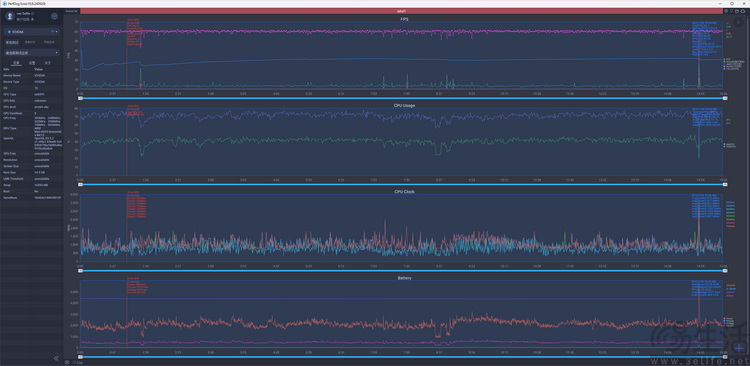Open the device selection dropdown

coord(32,32)
